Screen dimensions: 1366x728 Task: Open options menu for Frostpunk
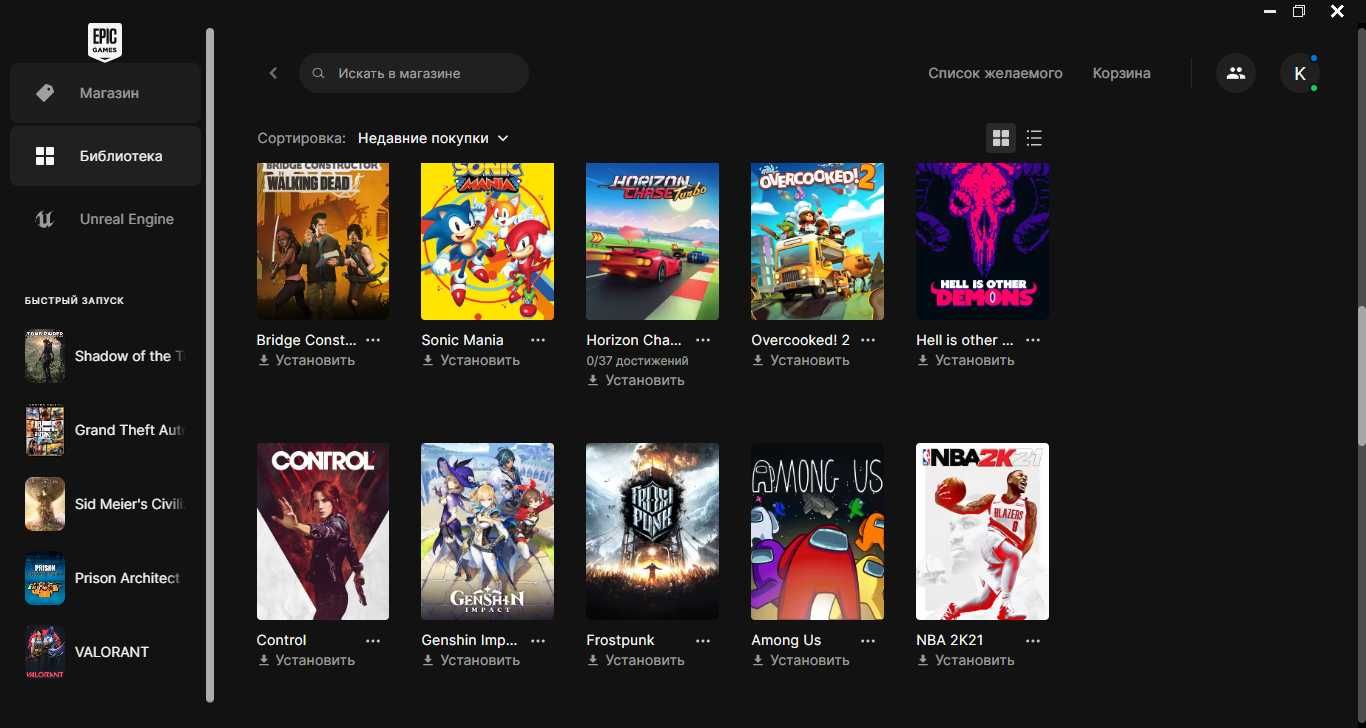(x=703, y=640)
